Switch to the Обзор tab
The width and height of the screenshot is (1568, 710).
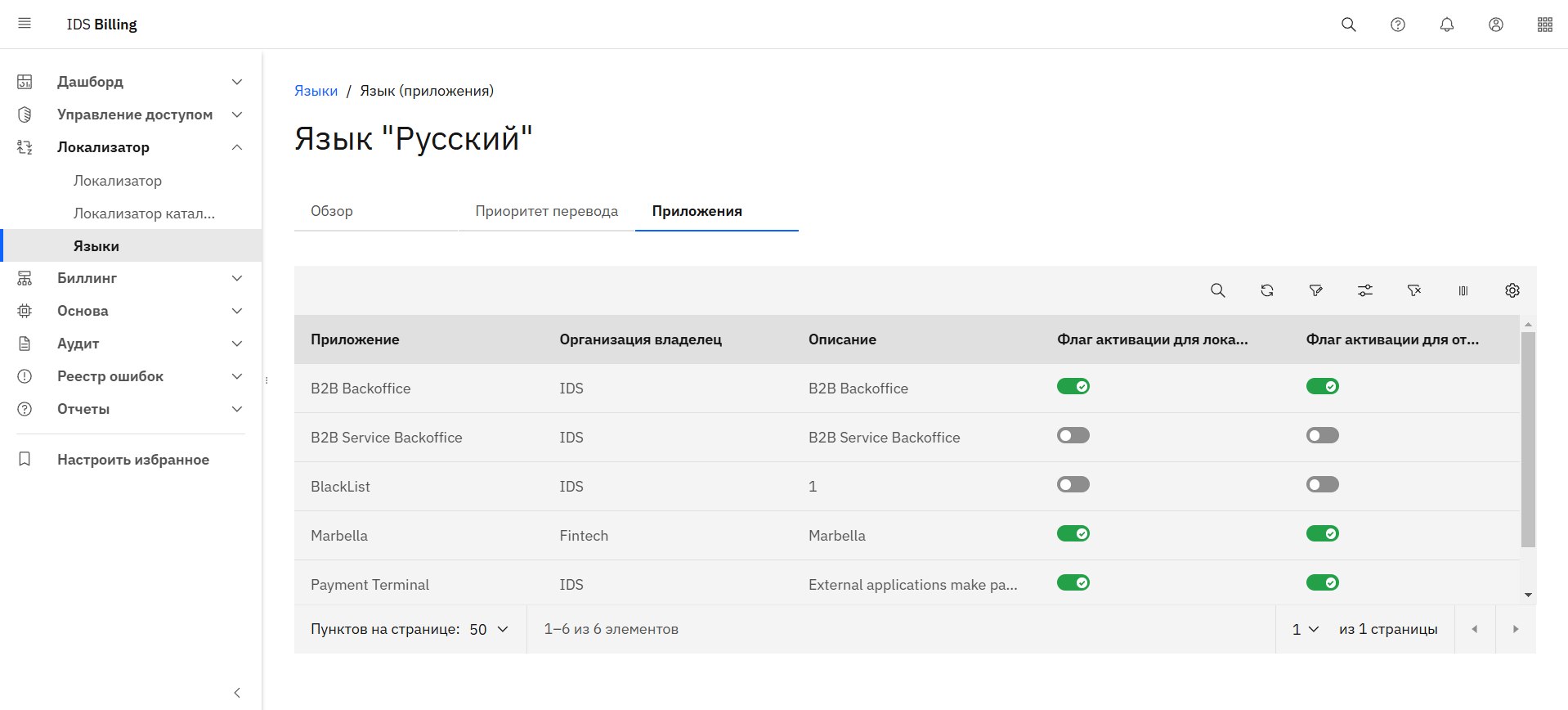coord(332,211)
